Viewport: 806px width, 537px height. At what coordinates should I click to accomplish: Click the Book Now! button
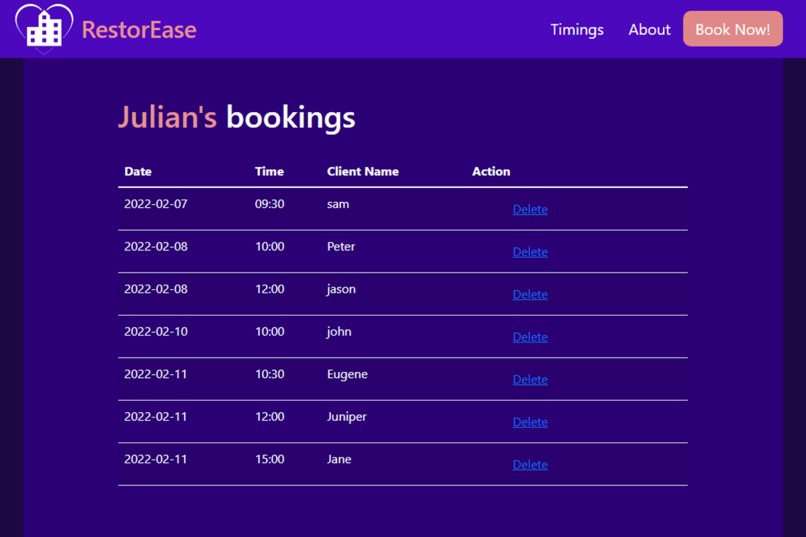click(732, 29)
